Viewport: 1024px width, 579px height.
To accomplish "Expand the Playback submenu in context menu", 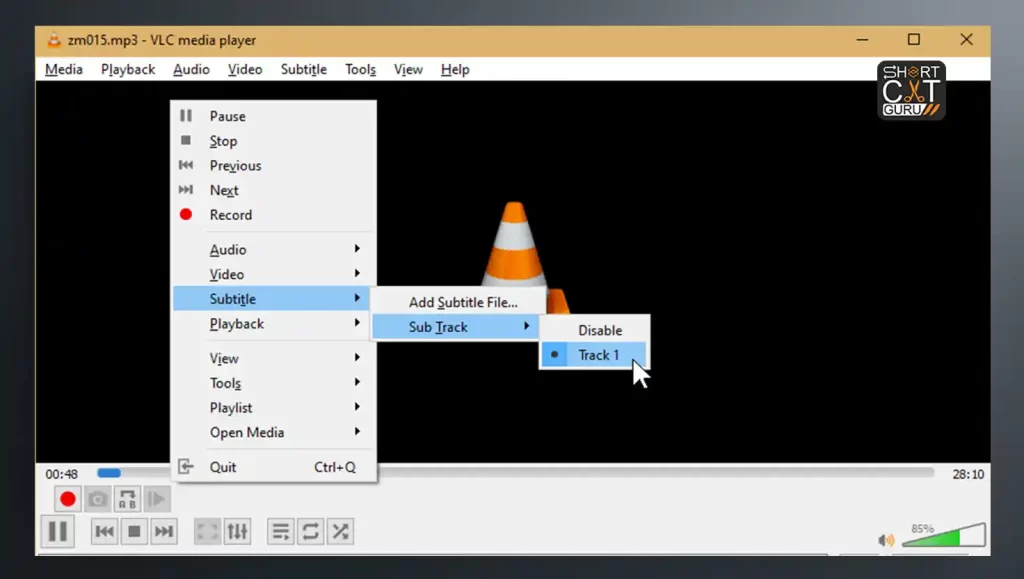I will 274,324.
